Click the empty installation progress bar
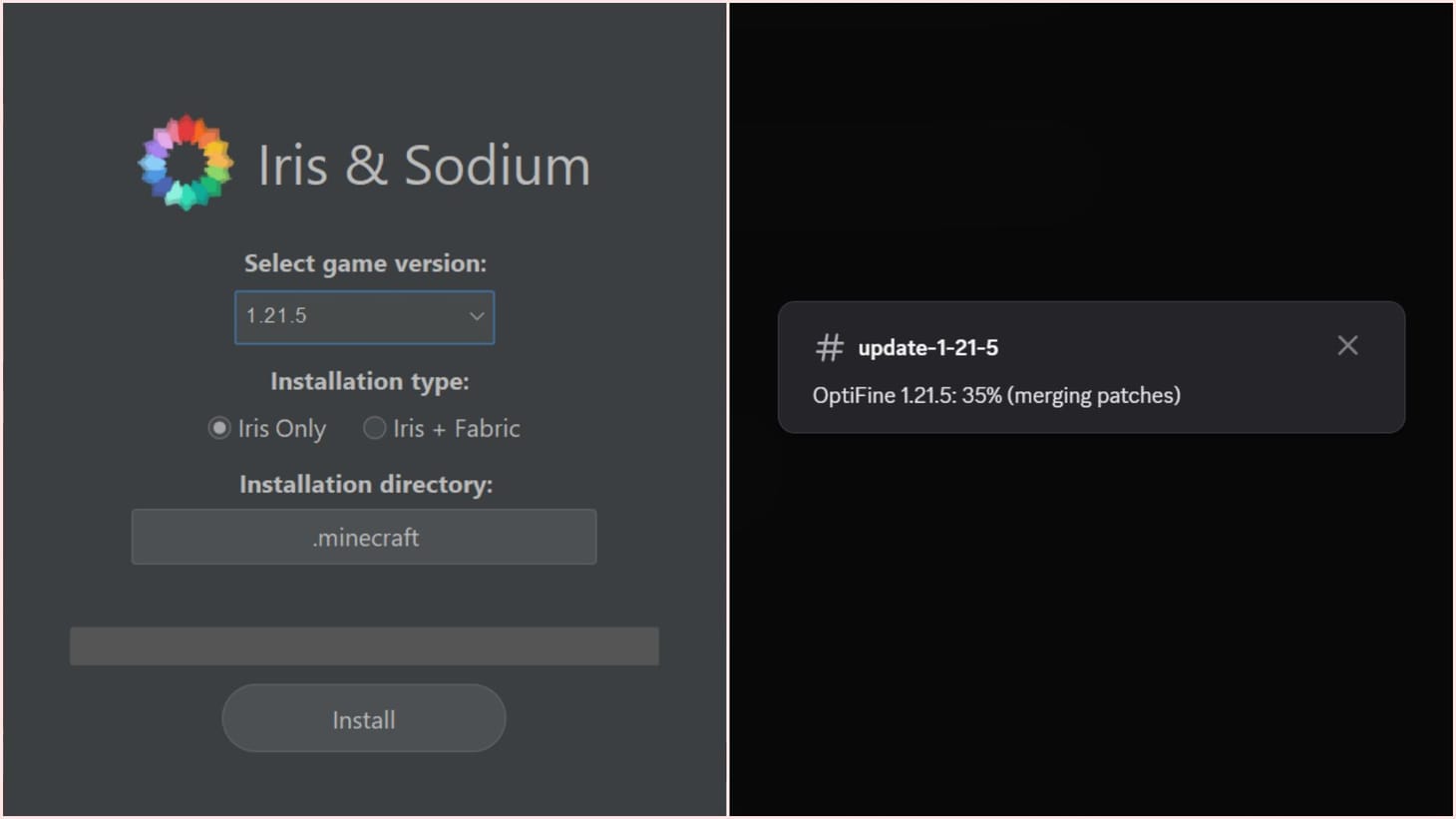This screenshot has height=819, width=1456. pyautogui.click(x=364, y=645)
